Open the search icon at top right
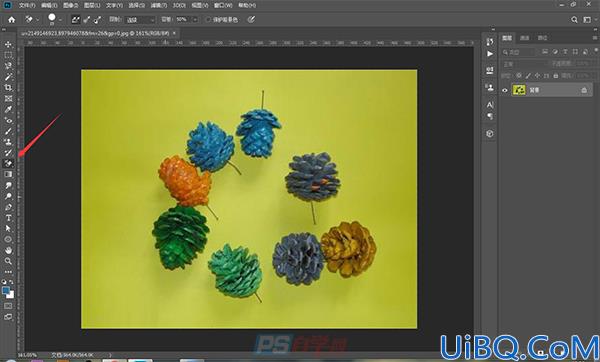 pos(574,20)
